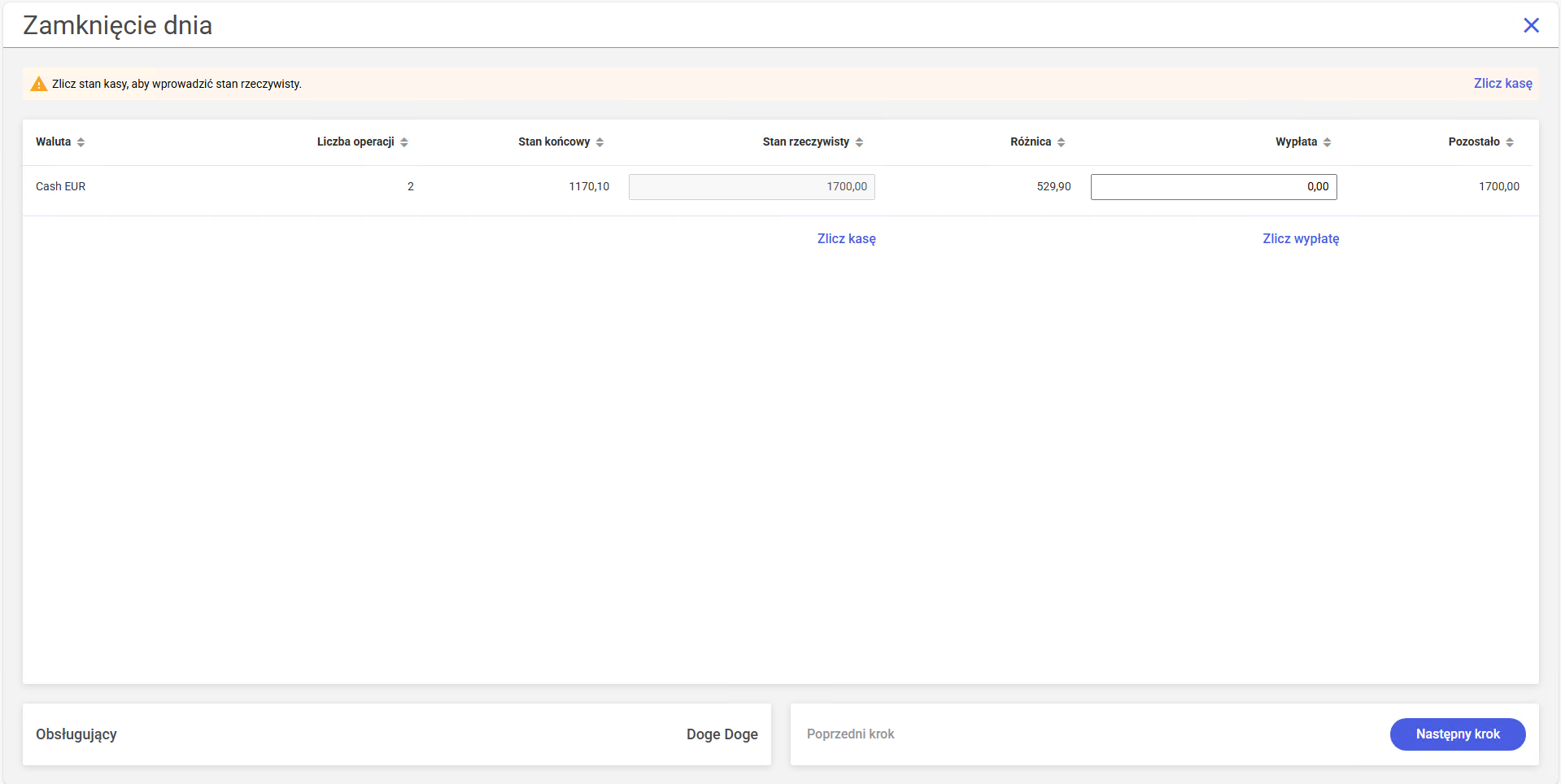Close the Zamknięcie dnia dialog
This screenshot has height=784, width=1561.
(1531, 25)
